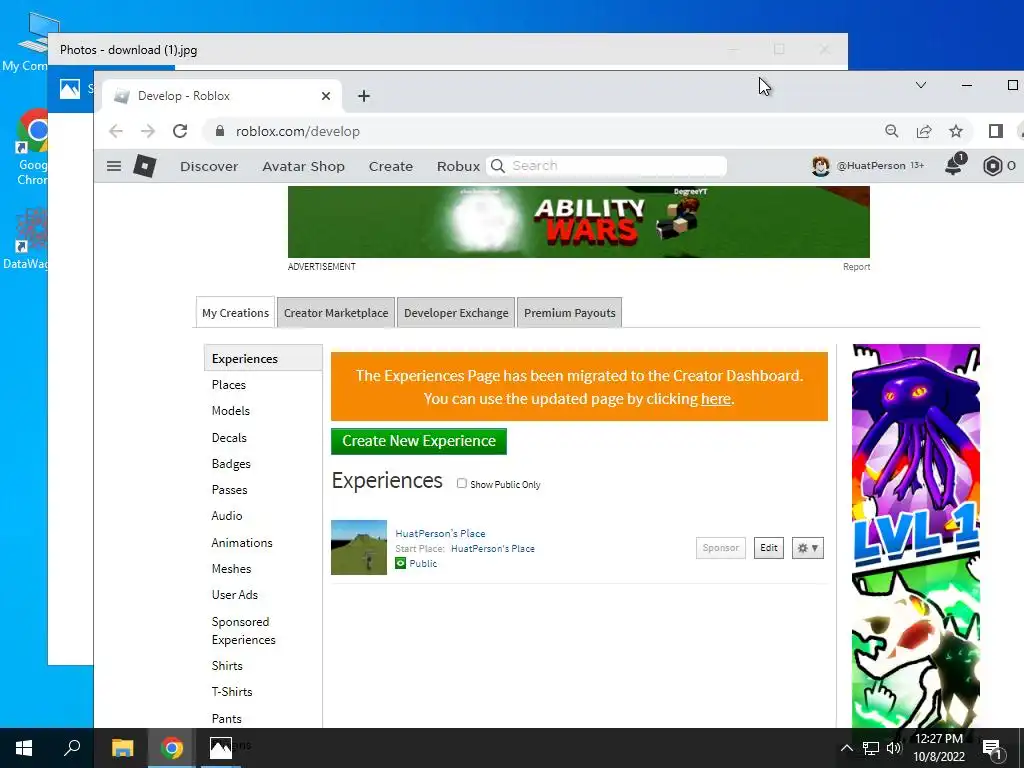The image size is (1024, 768).
Task: Open the Public visibility icon of HuatPerson's Place
Action: 400,563
